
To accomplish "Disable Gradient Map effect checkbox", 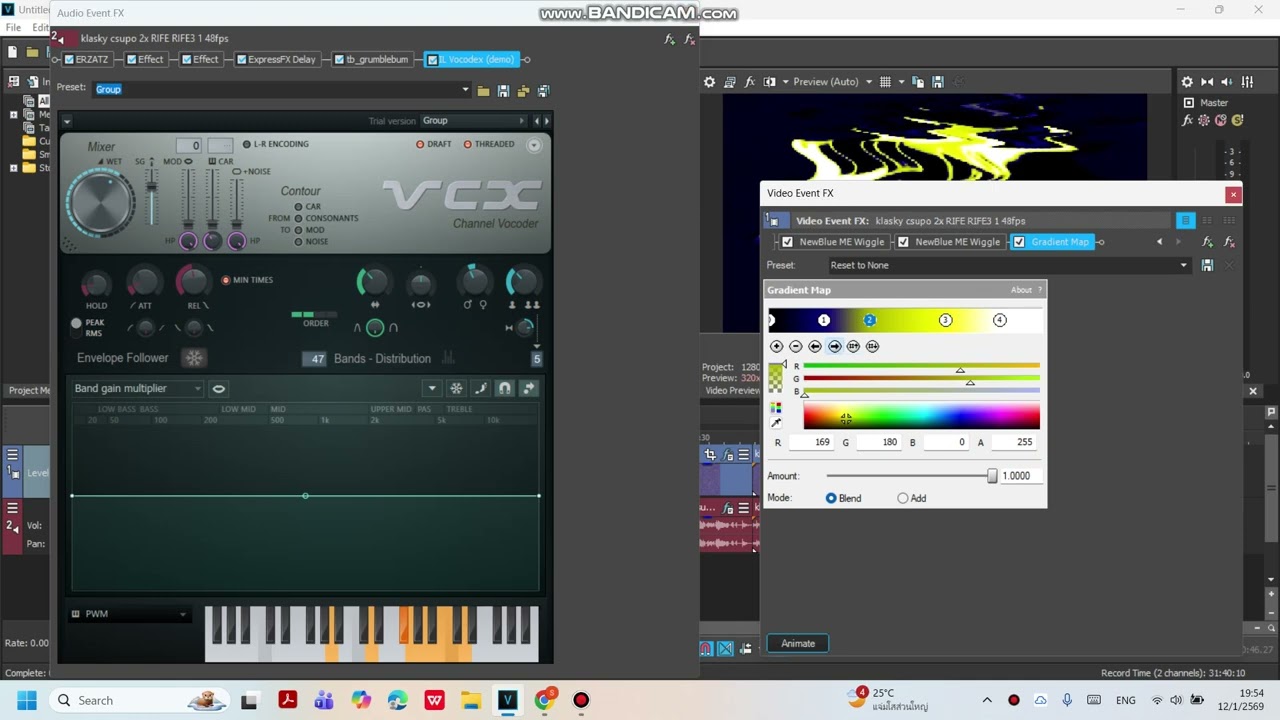I will tap(1019, 242).
